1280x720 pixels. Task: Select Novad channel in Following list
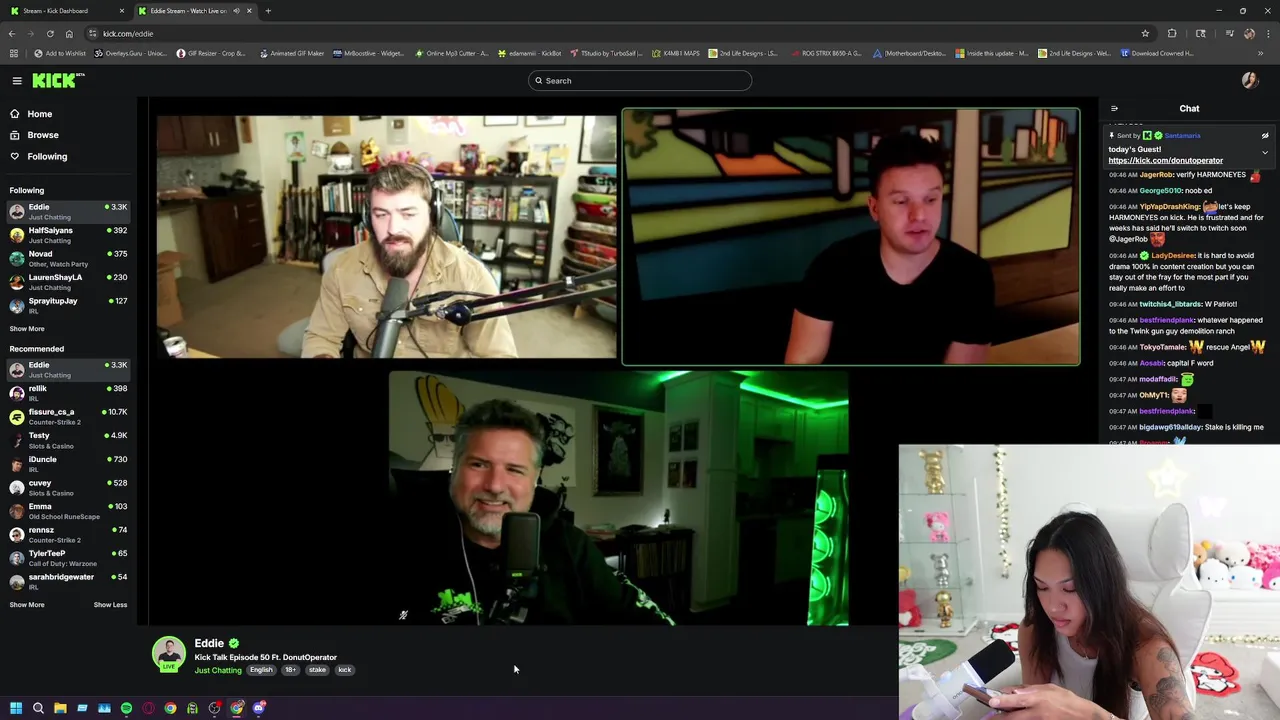[68, 259]
